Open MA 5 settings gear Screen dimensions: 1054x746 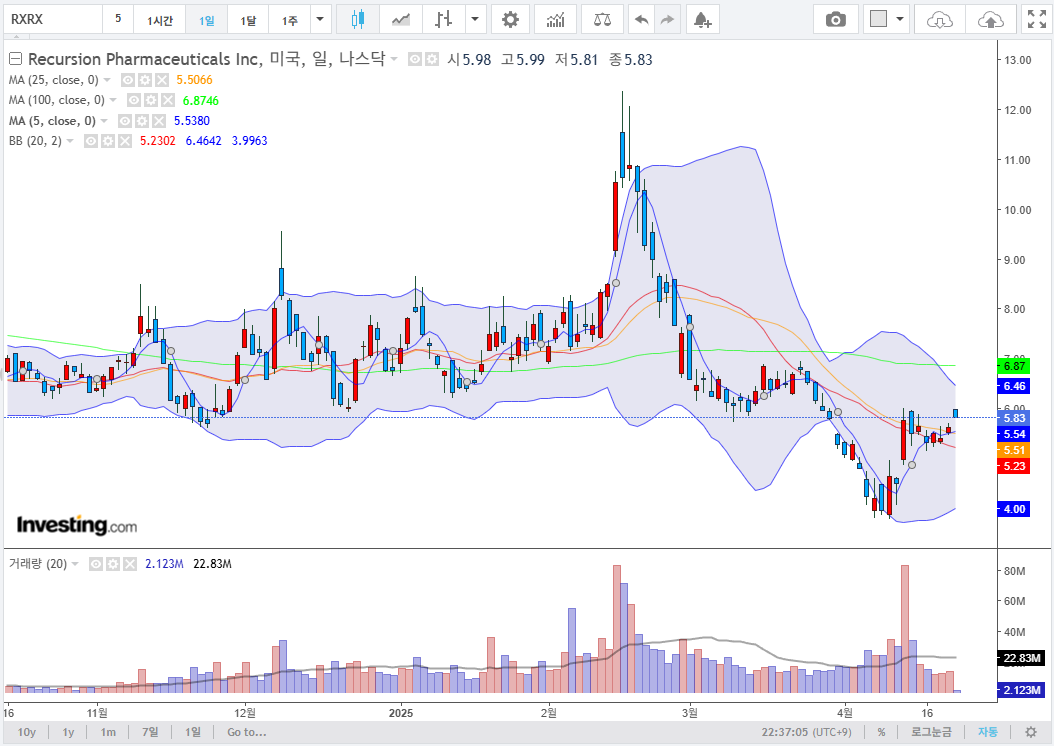tap(141, 121)
